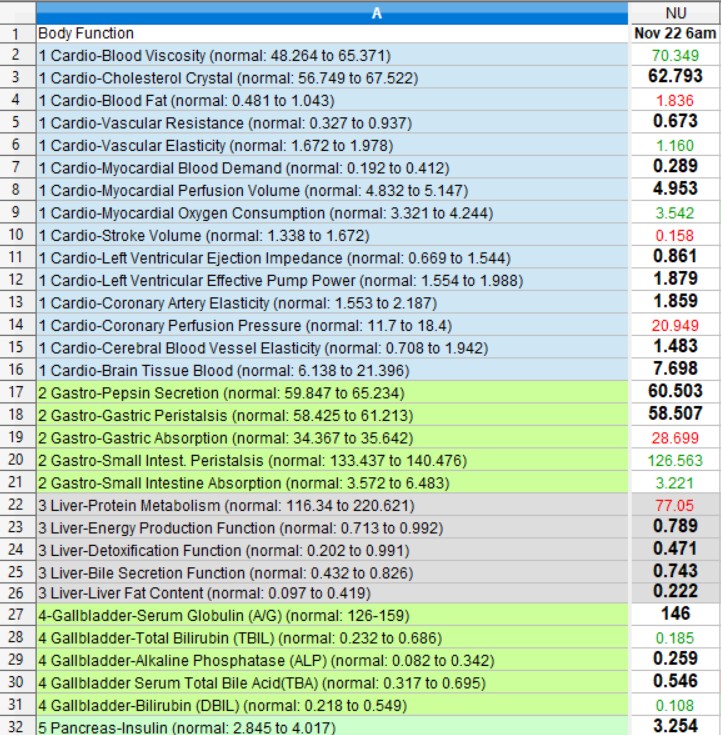Select the Nov 22 6am cell
Viewport: 721px width, 735px height.
[x=674, y=33]
